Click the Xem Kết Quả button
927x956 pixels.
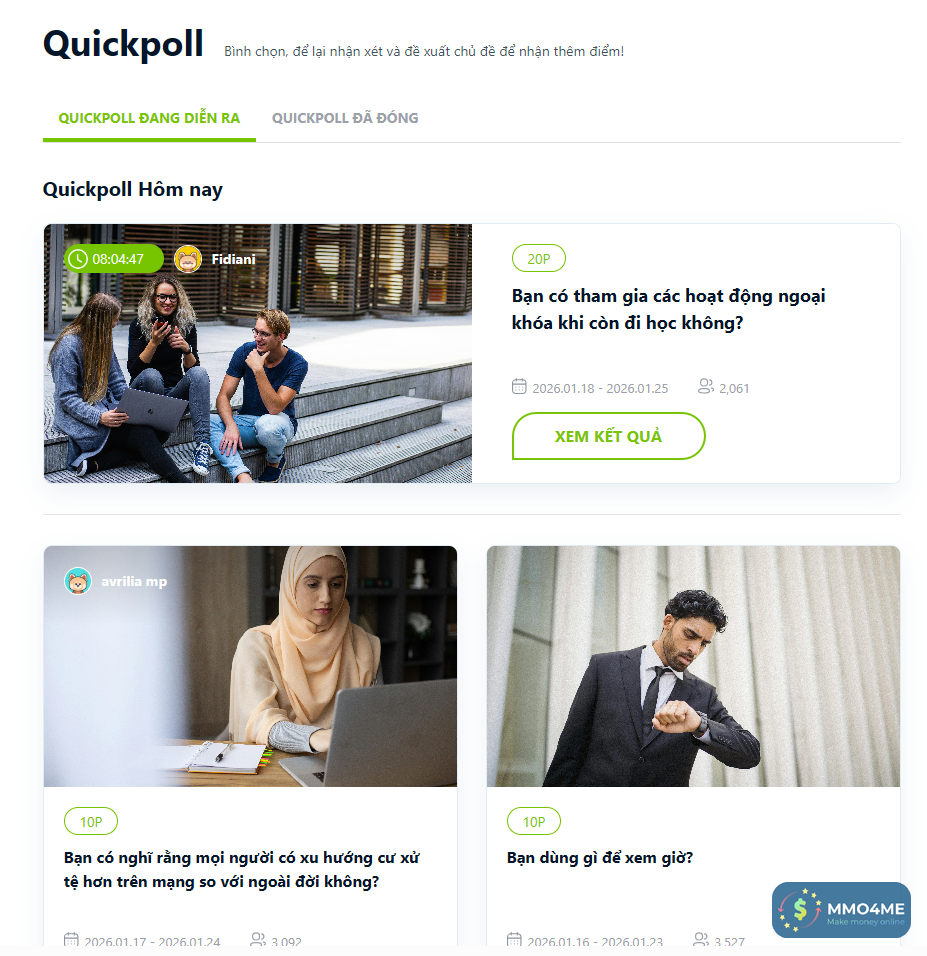tap(609, 437)
